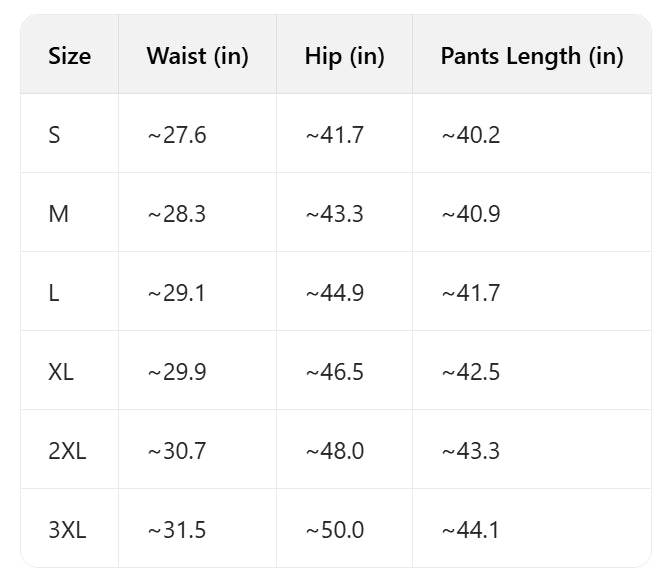Click the Hip (in) column header

344,56
